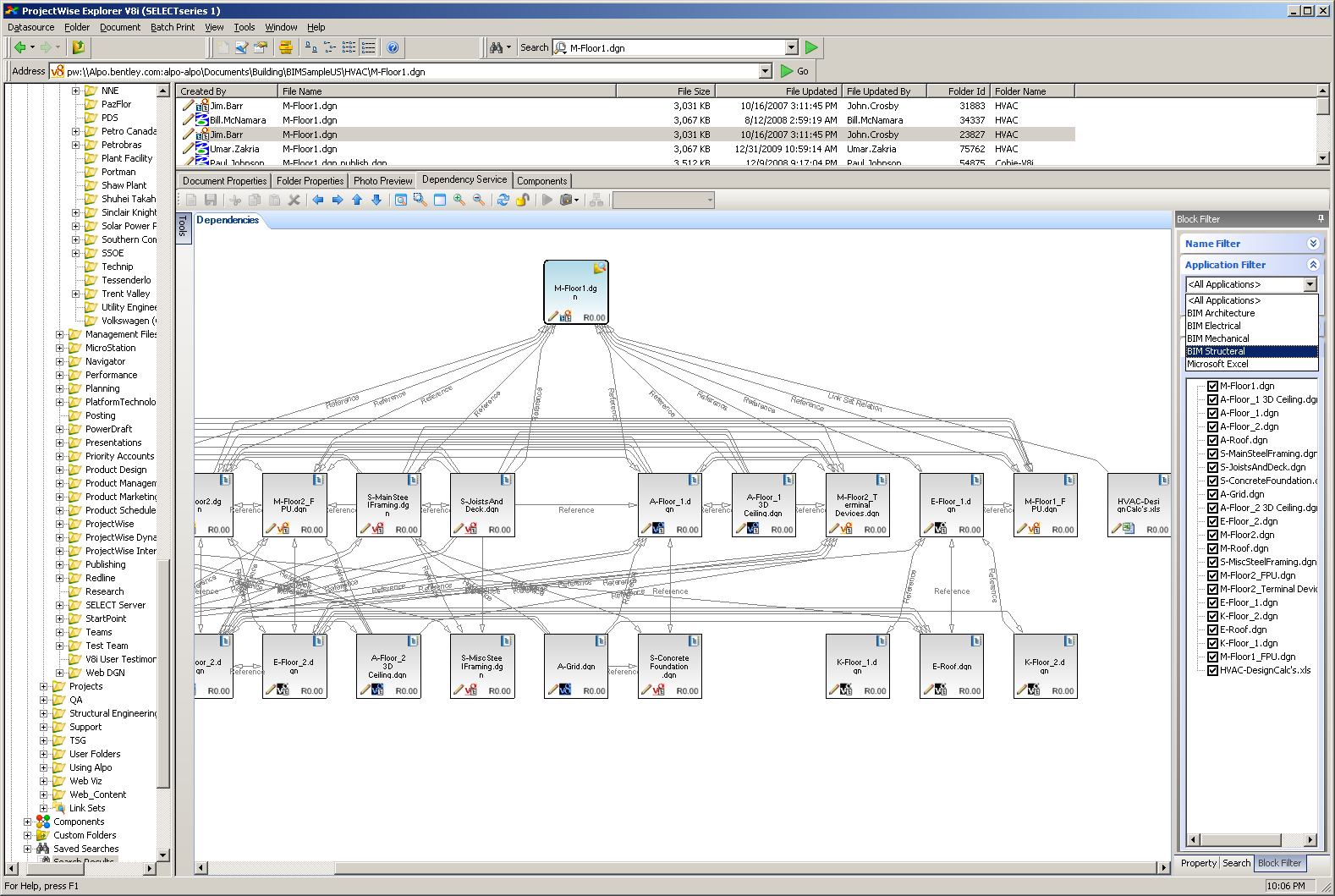Click the Go button beside Address
This screenshot has height=896, width=1335.
[795, 71]
